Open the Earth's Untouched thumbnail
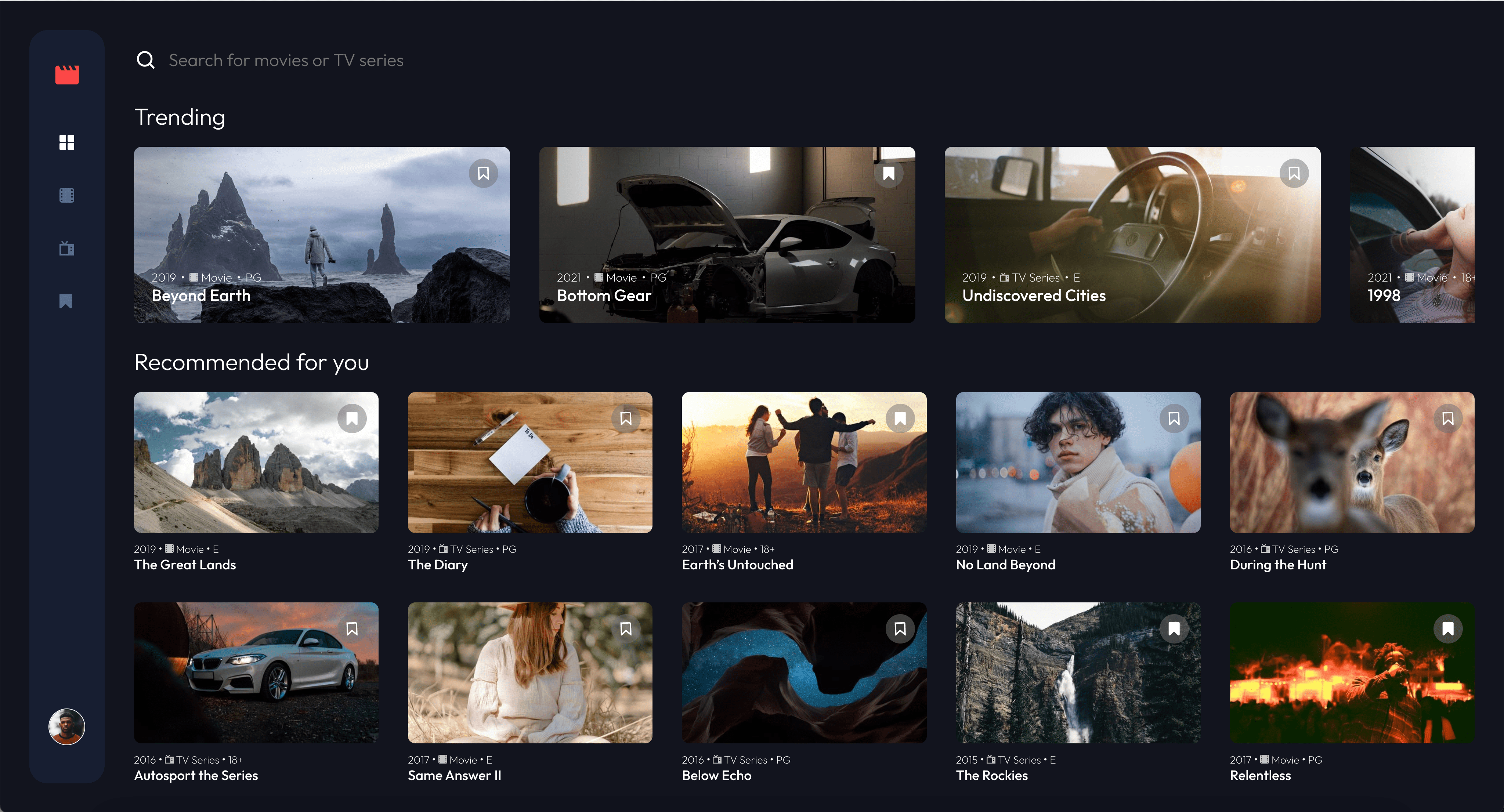Image resolution: width=1504 pixels, height=812 pixels. click(803, 462)
